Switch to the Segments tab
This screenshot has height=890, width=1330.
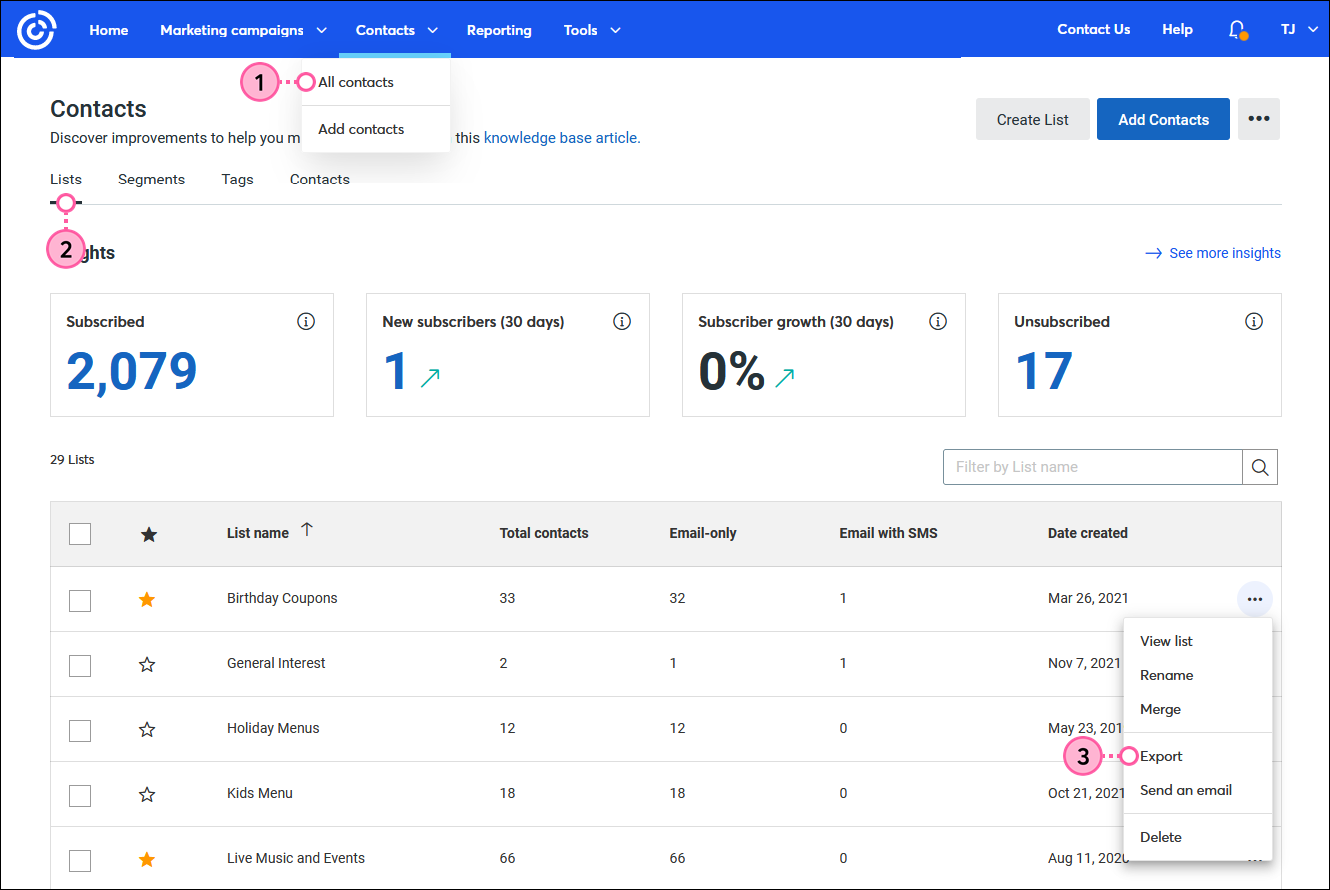click(x=151, y=179)
